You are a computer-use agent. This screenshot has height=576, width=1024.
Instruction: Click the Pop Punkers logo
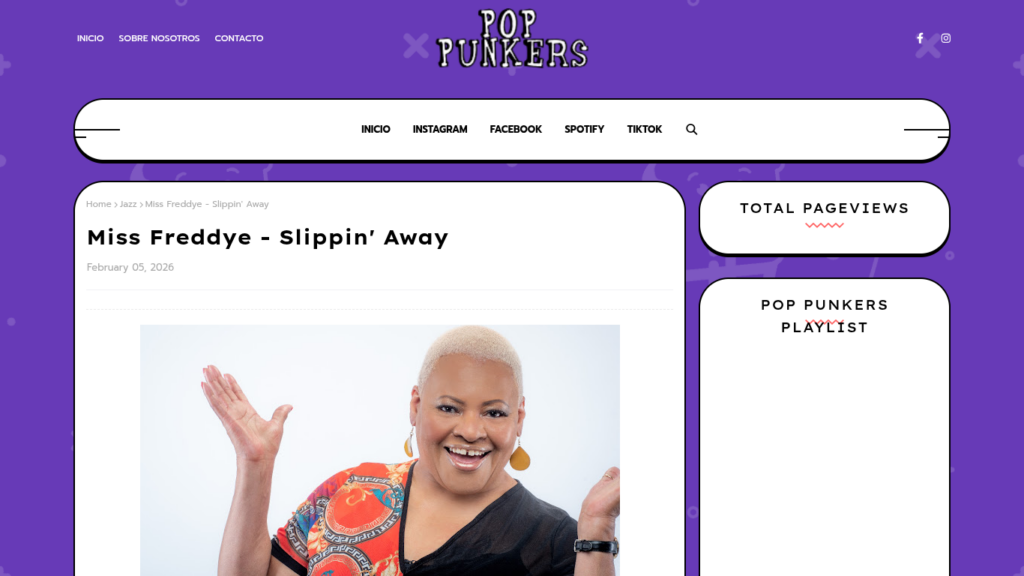[x=512, y=39]
